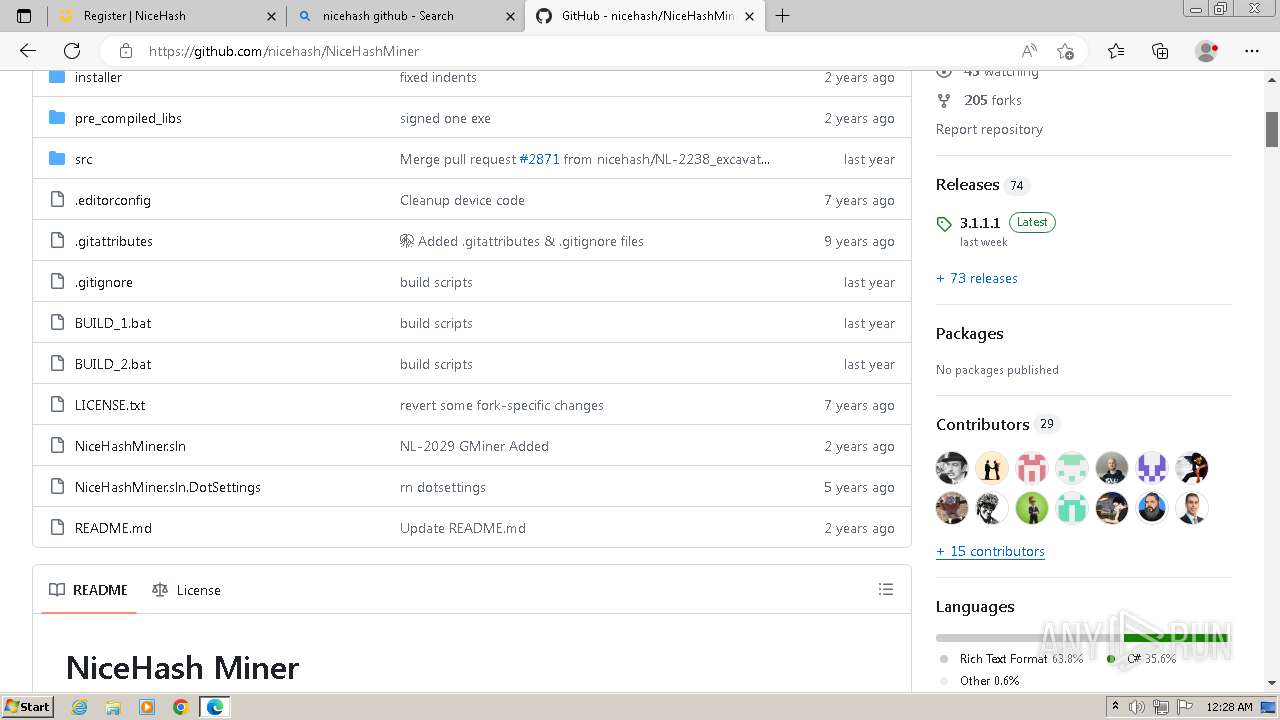Click browser Back arrow button
The width and height of the screenshot is (1280, 720).
[x=28, y=51]
